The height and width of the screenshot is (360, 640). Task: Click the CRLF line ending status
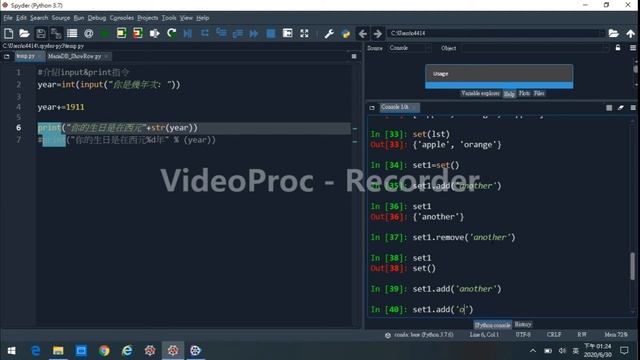click(x=554, y=335)
